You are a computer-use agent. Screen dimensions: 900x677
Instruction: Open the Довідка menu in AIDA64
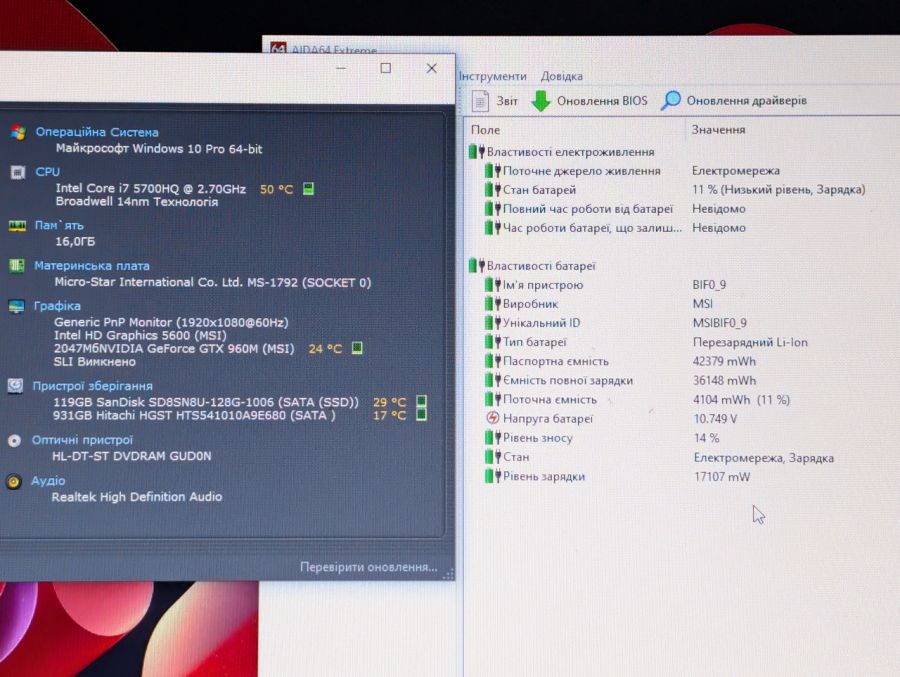(561, 76)
